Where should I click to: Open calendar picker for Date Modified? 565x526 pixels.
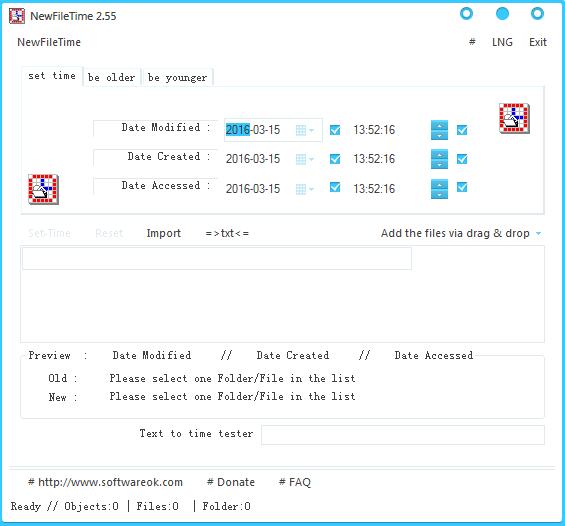[305, 130]
